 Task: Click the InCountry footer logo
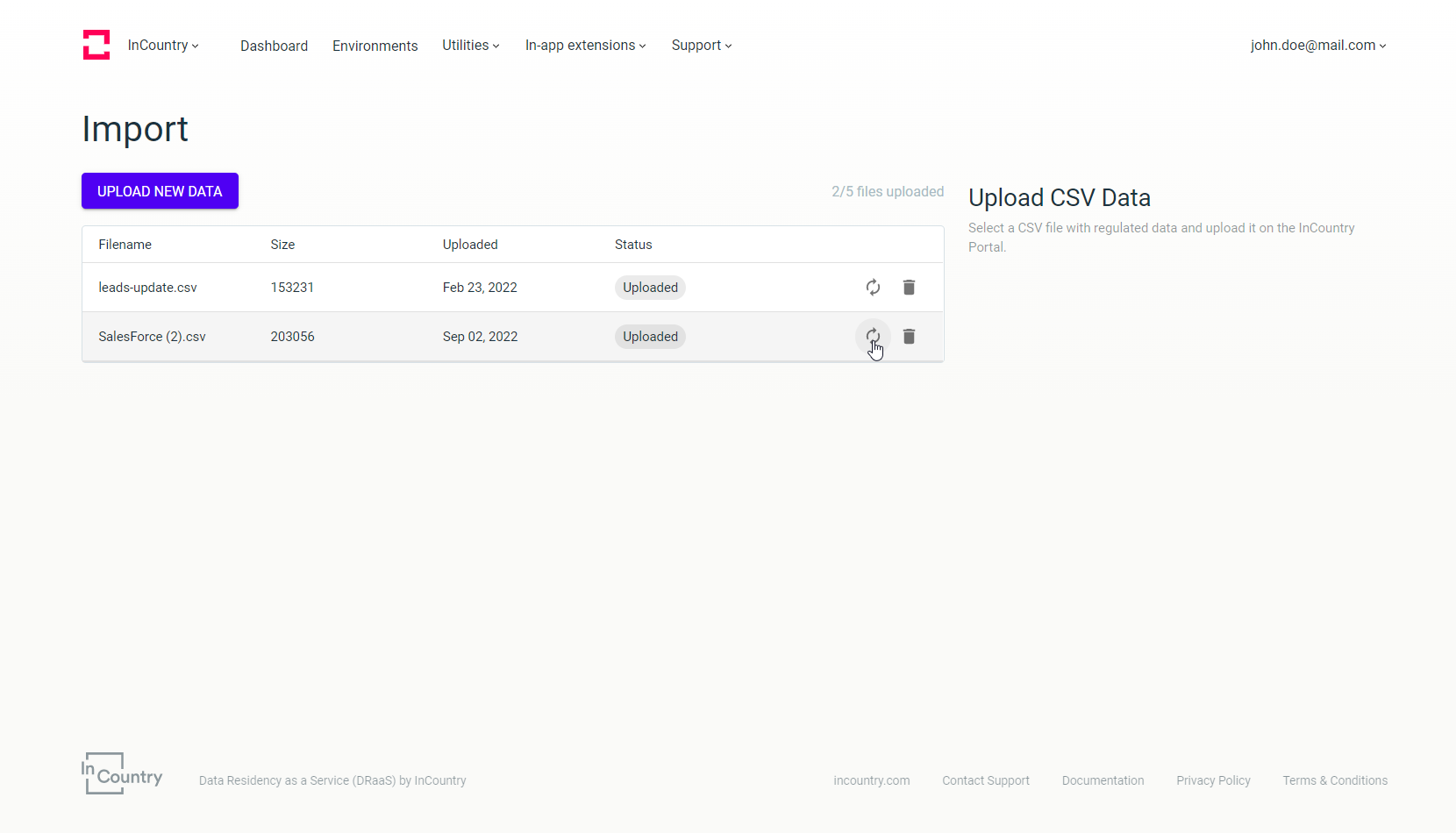[122, 773]
